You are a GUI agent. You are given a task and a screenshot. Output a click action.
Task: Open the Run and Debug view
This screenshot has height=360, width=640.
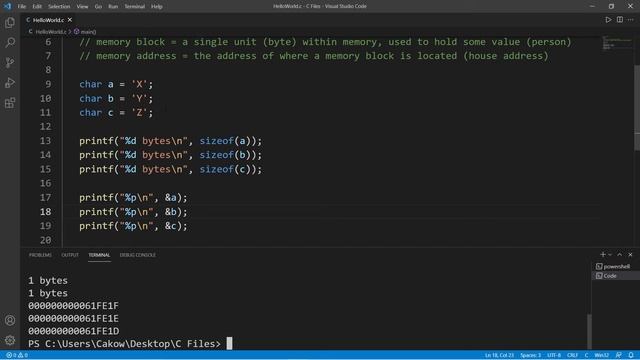[x=10, y=82]
